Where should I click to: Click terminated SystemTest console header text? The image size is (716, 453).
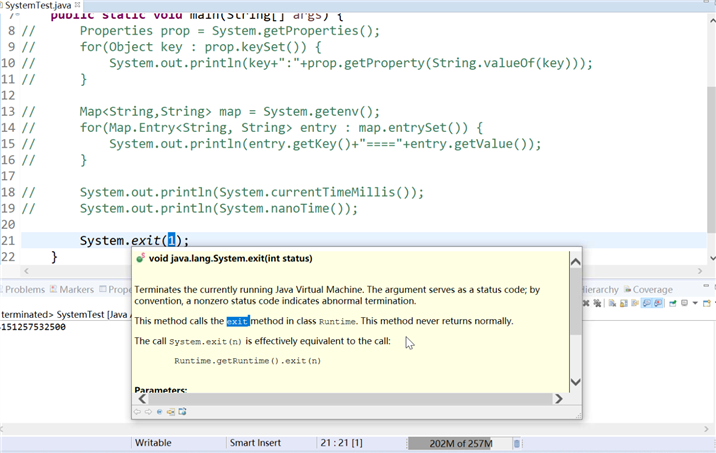(x=65, y=315)
